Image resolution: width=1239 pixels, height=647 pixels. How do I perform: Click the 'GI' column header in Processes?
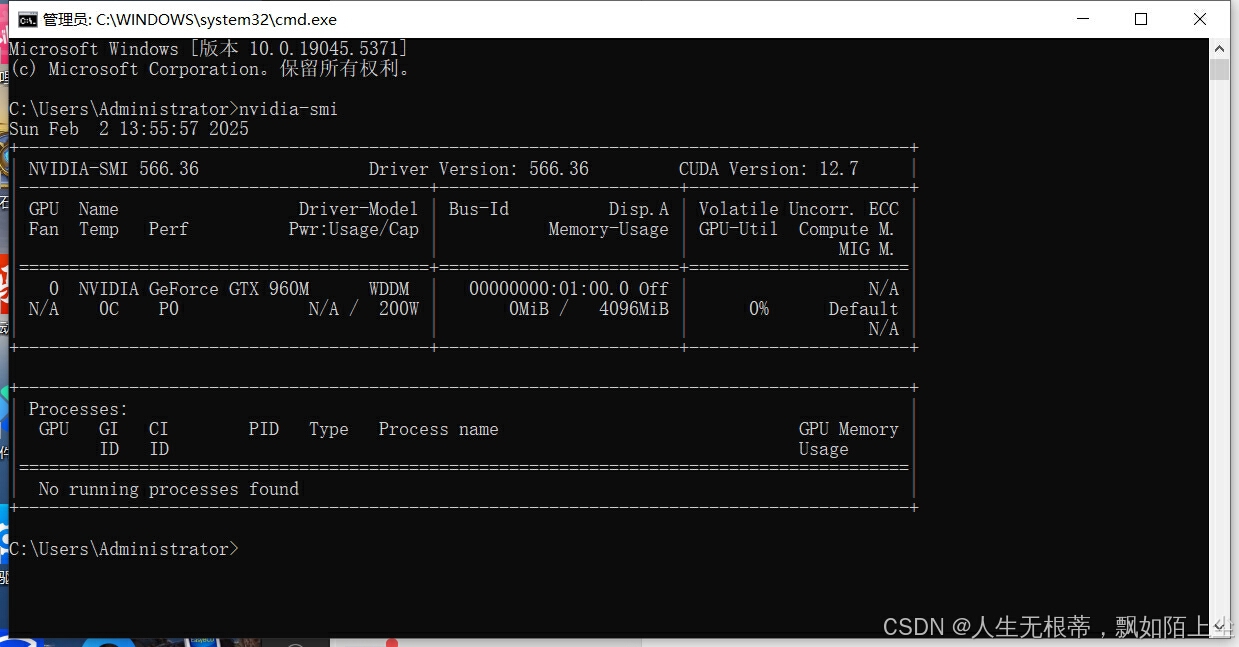(x=108, y=429)
